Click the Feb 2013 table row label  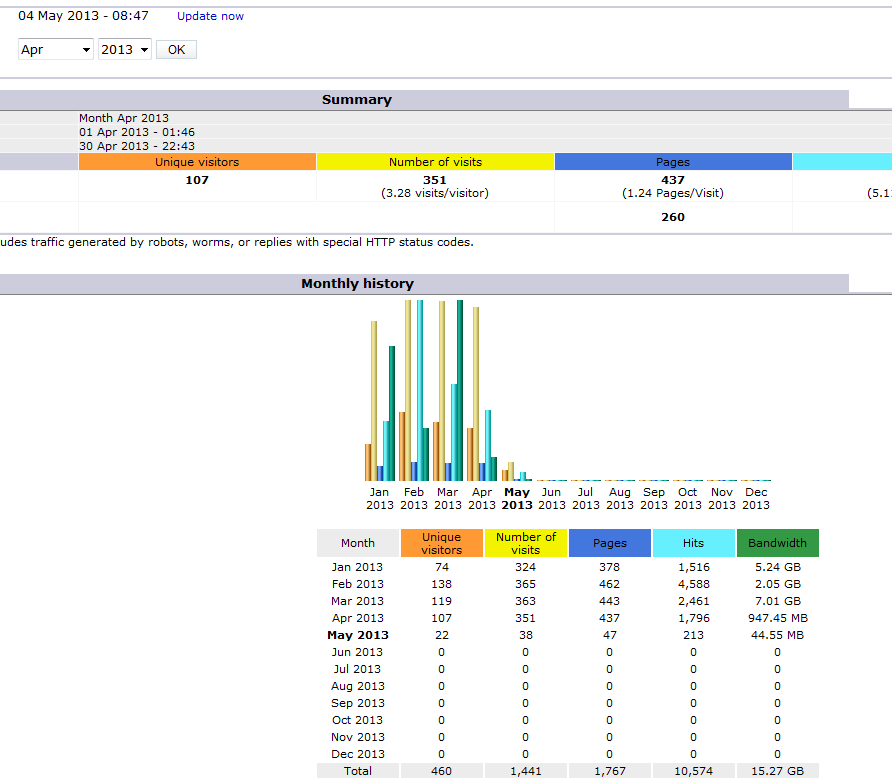(357, 584)
